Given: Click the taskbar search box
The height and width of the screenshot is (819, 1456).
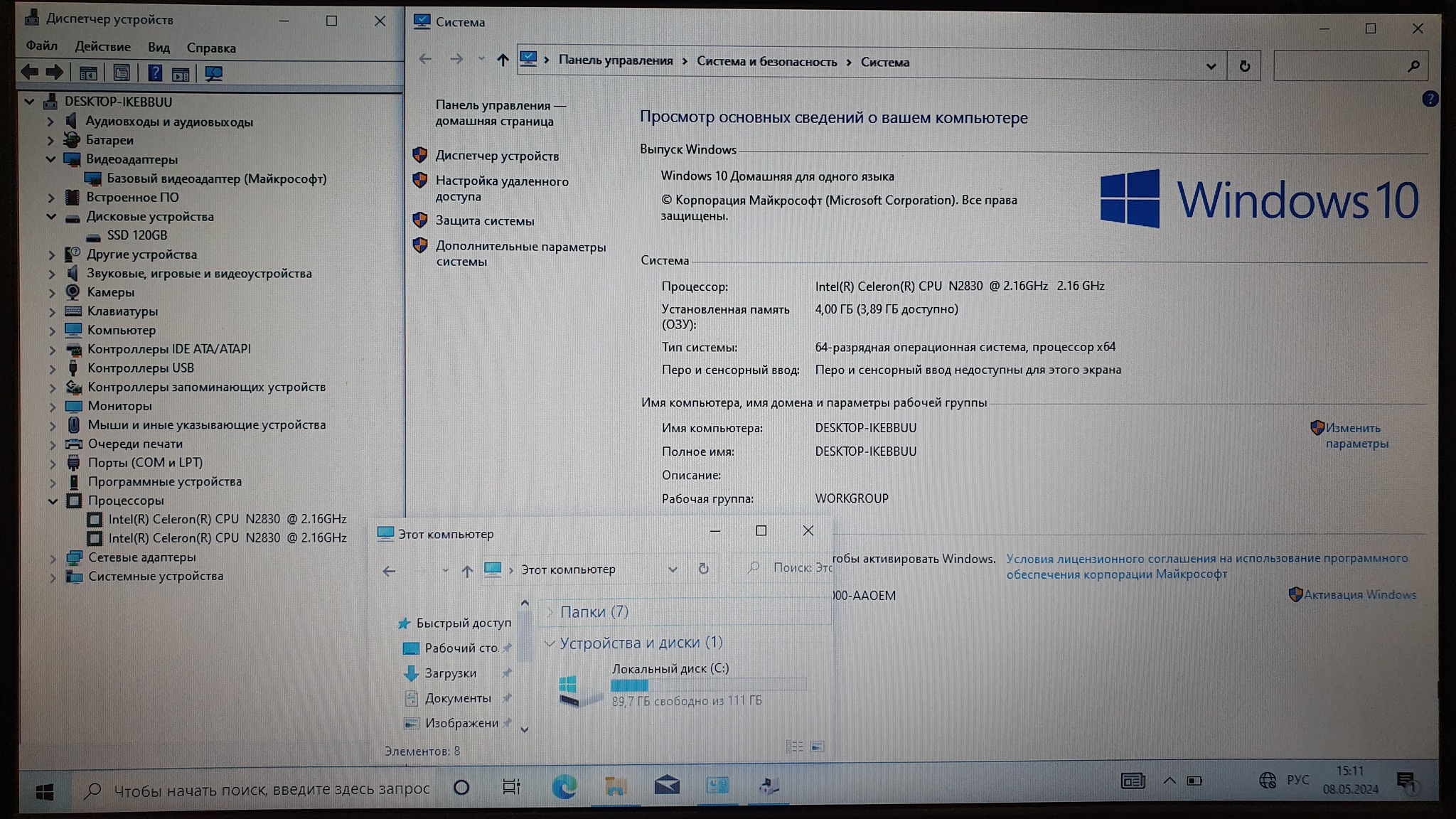Looking at the screenshot, I should (x=270, y=789).
